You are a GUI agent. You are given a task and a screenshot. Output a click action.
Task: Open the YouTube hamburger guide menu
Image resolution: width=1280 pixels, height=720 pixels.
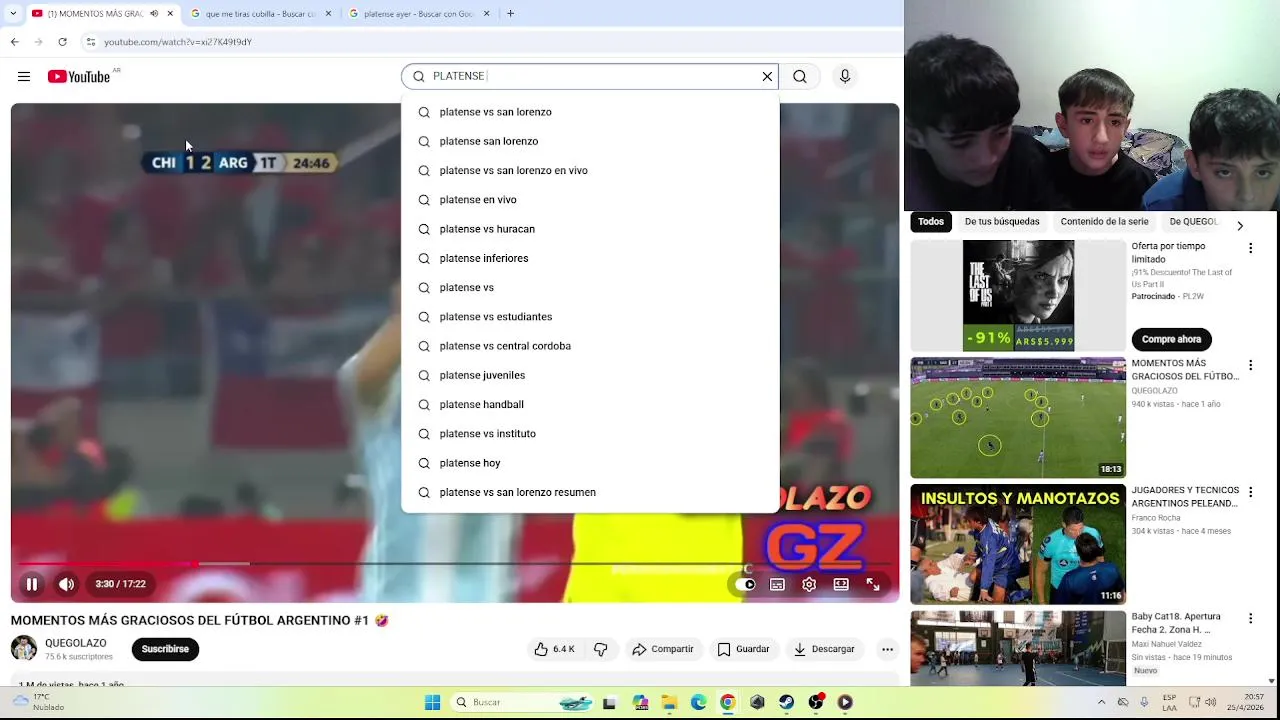click(24, 76)
